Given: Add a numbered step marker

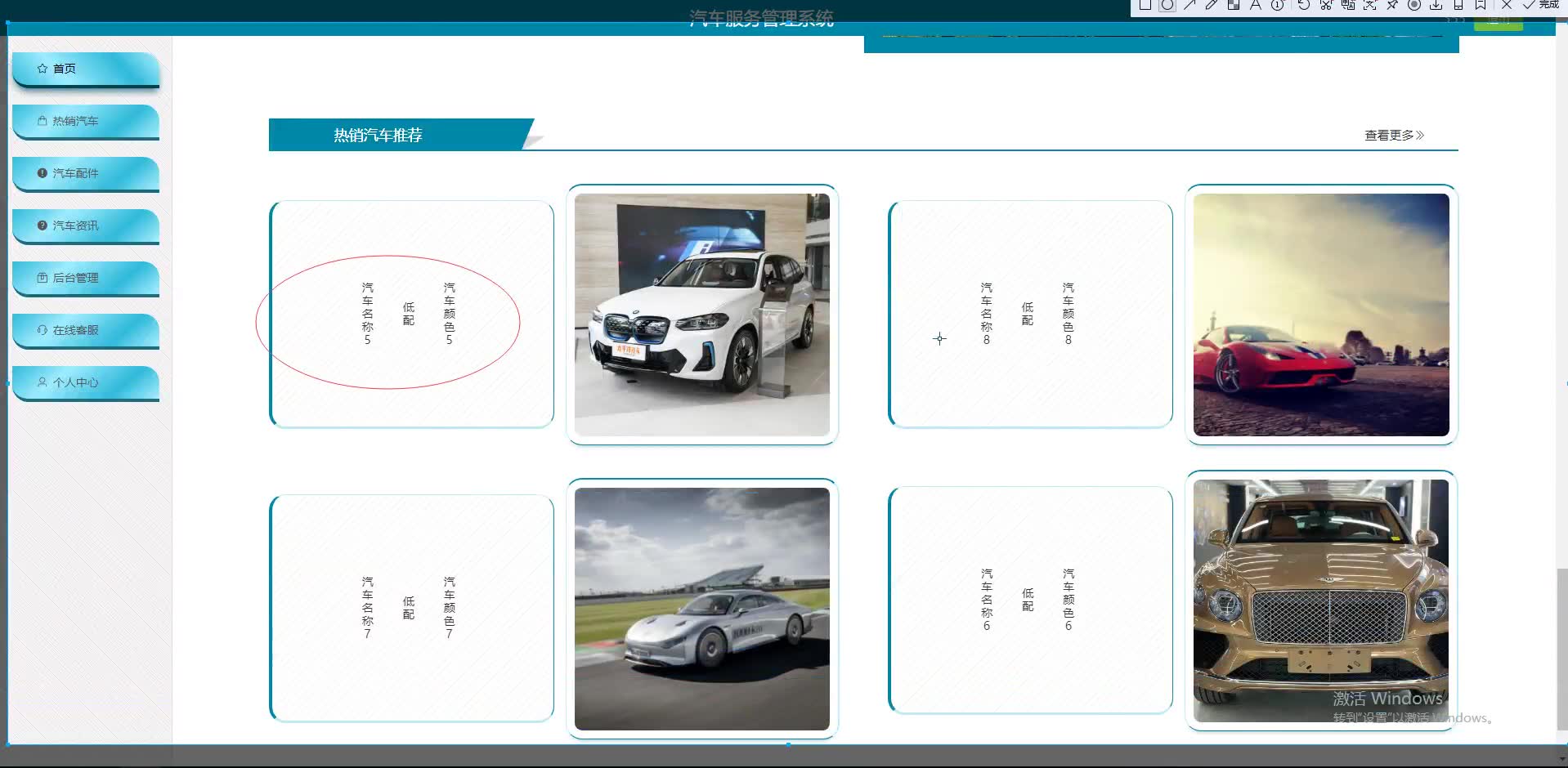Looking at the screenshot, I should 1277,5.
